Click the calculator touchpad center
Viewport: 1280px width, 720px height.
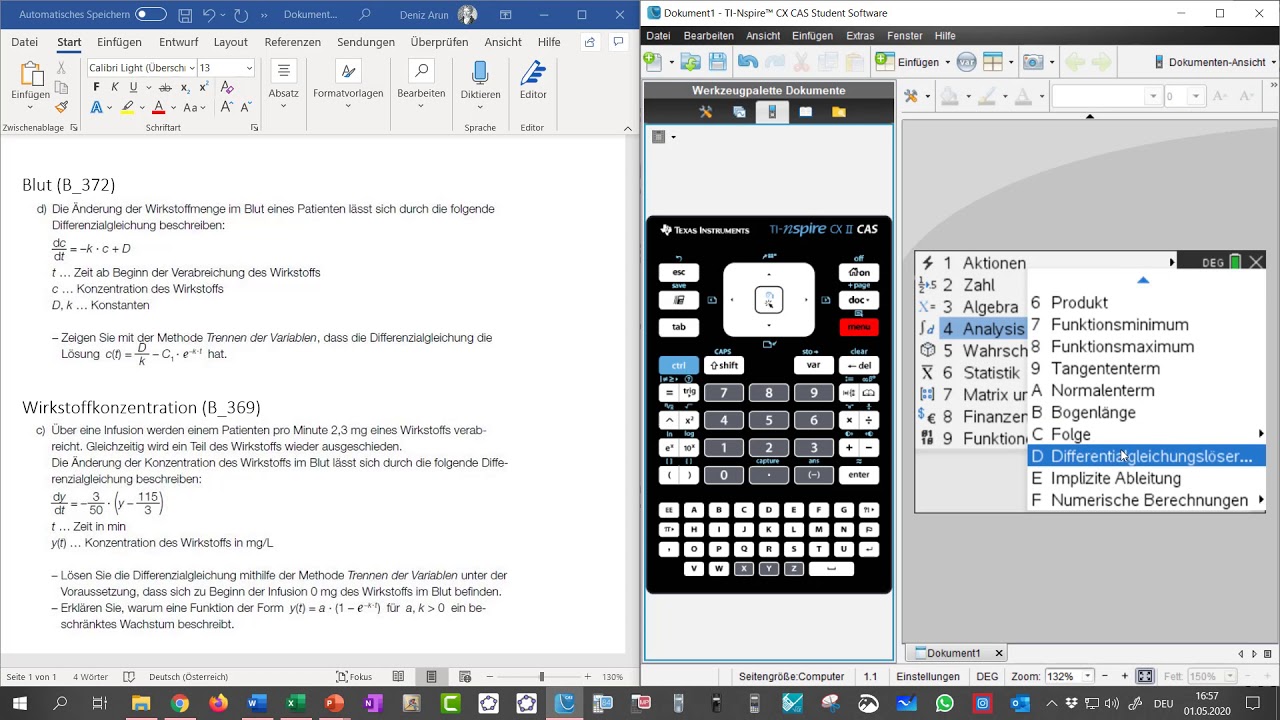[x=768, y=299]
